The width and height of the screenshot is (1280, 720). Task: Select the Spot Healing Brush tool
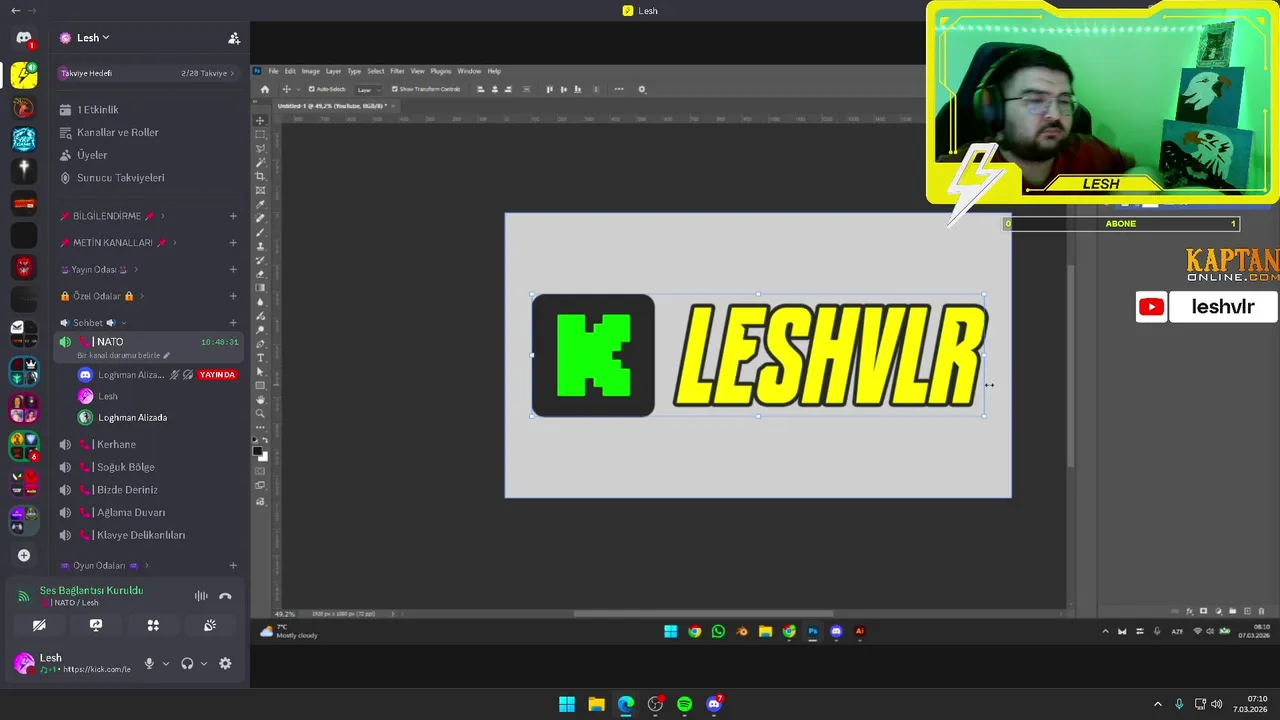[x=260, y=218]
